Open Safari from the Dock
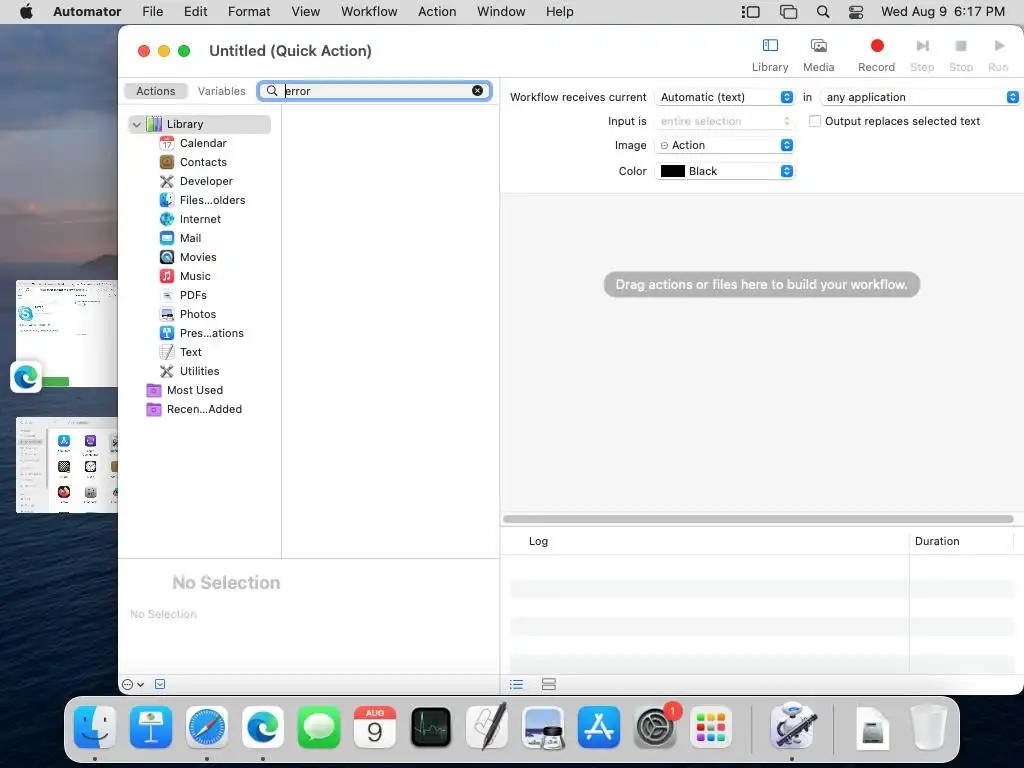 [207, 727]
